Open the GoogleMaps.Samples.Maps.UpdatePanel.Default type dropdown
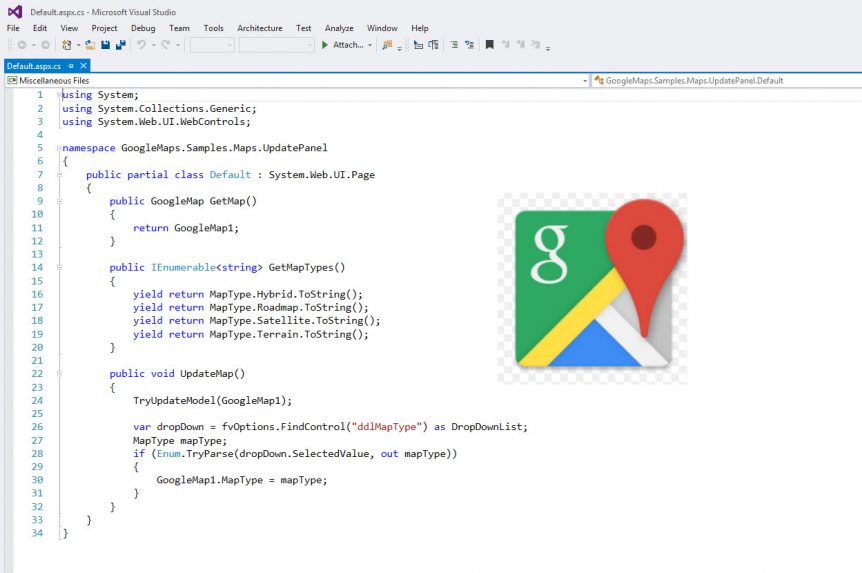The width and height of the screenshot is (862, 573). 728,81
